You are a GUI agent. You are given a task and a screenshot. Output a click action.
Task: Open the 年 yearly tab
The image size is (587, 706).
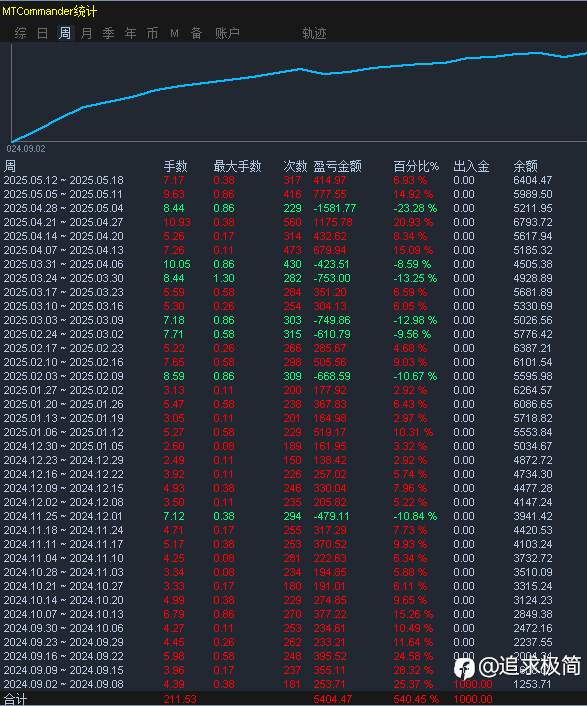(x=130, y=33)
